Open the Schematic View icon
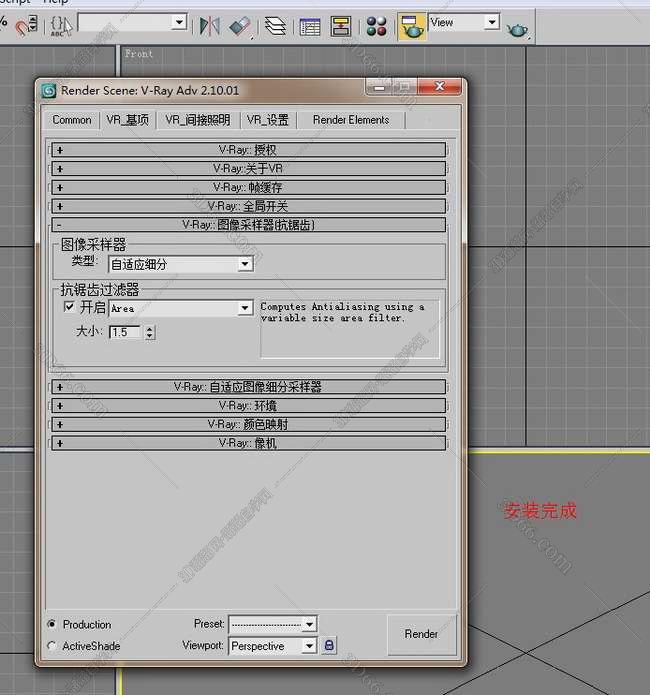The height and width of the screenshot is (695, 650). [x=341, y=27]
